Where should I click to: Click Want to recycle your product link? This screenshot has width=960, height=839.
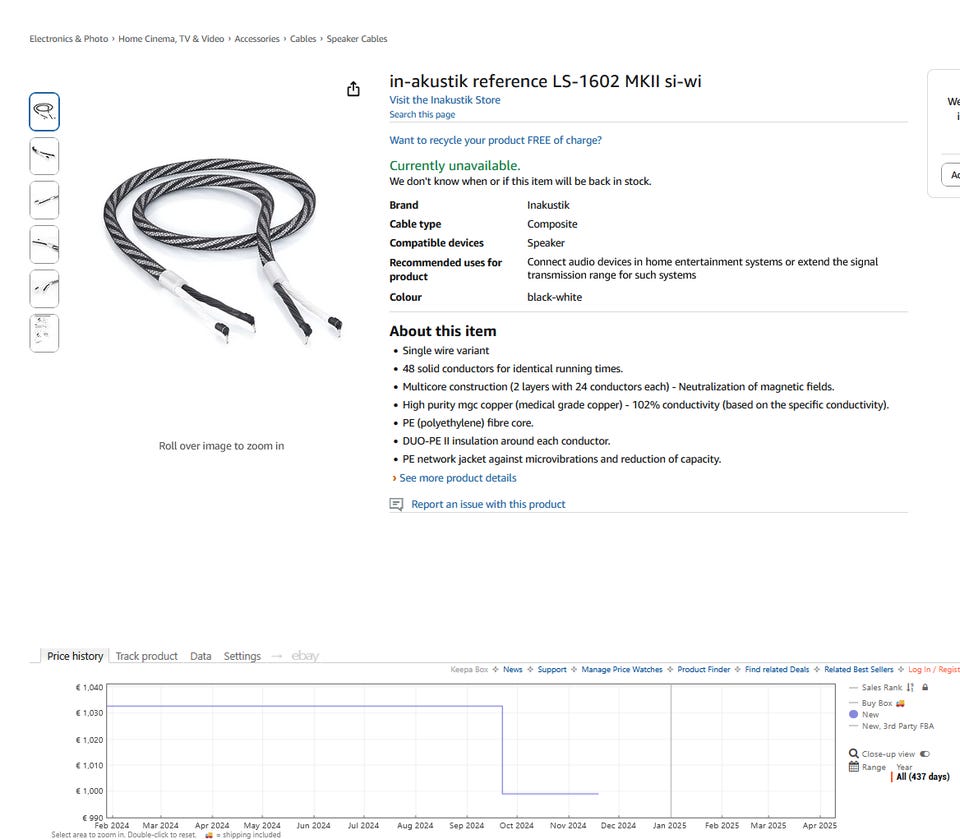(496, 141)
